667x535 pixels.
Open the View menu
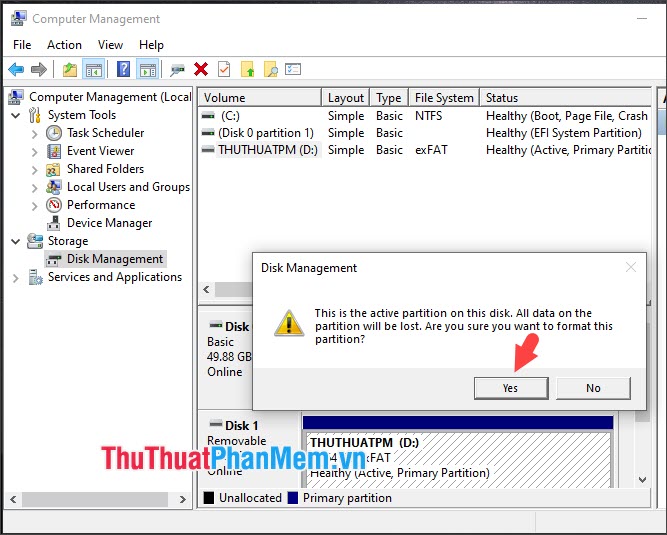[x=110, y=45]
